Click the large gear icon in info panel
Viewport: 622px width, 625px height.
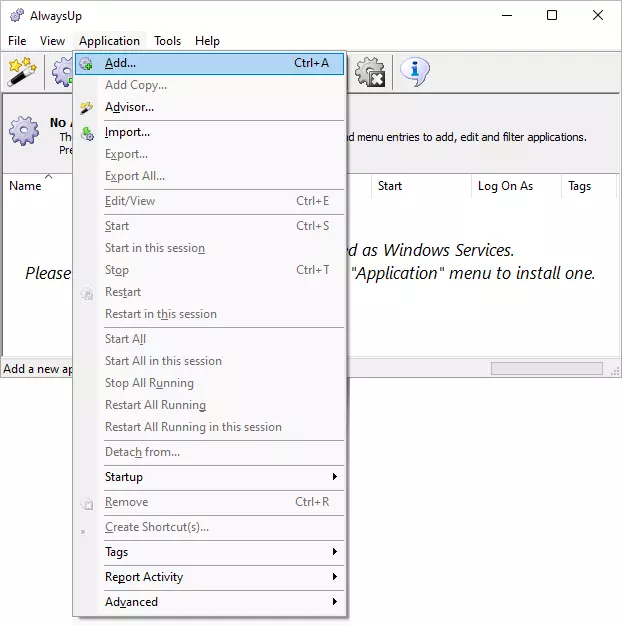(x=24, y=131)
